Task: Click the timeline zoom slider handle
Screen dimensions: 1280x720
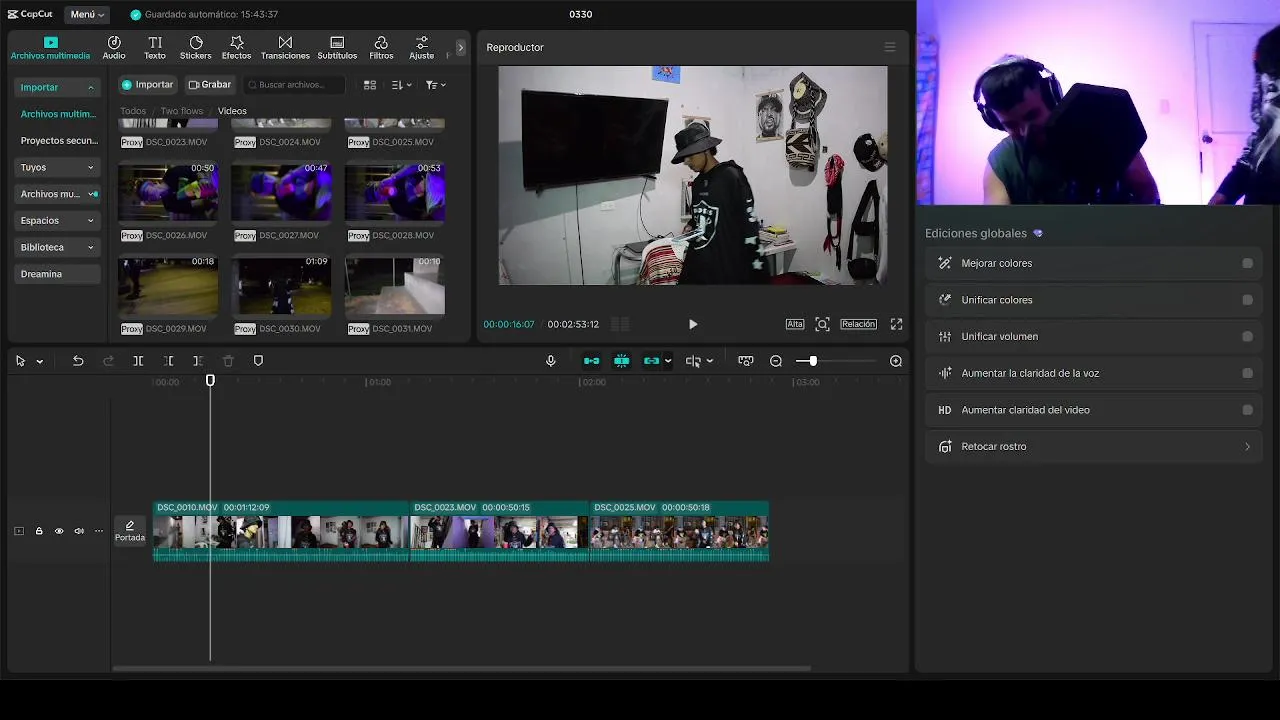Action: pos(813,361)
